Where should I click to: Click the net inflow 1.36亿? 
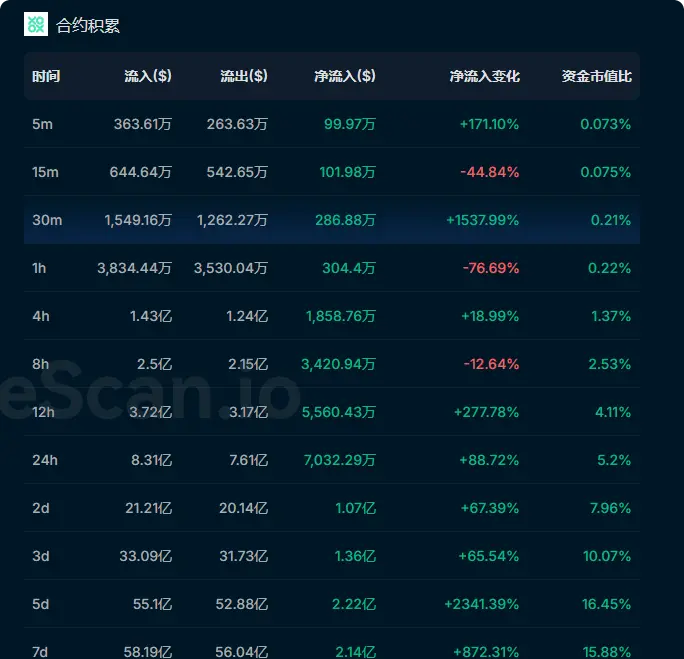(x=355, y=556)
